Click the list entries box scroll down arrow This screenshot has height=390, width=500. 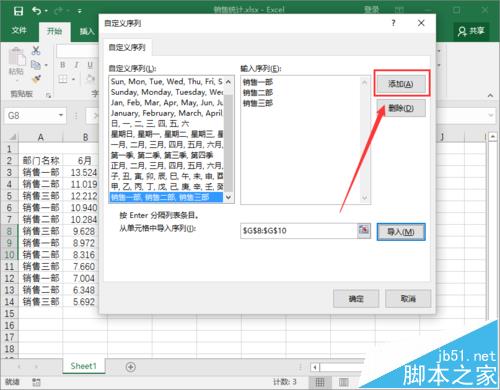click(364, 198)
